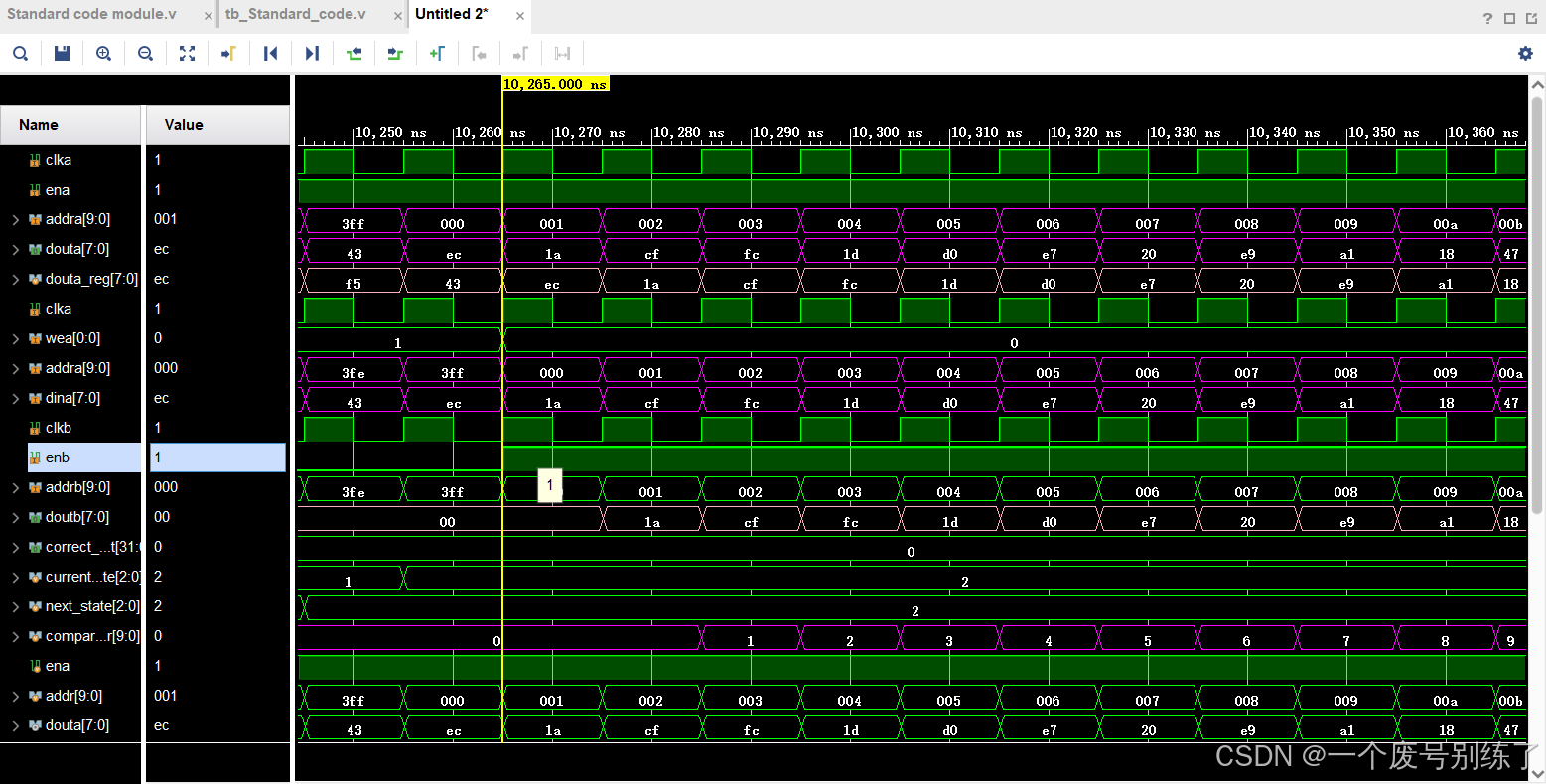Go to previous transition
The width and height of the screenshot is (1546, 784).
point(353,54)
